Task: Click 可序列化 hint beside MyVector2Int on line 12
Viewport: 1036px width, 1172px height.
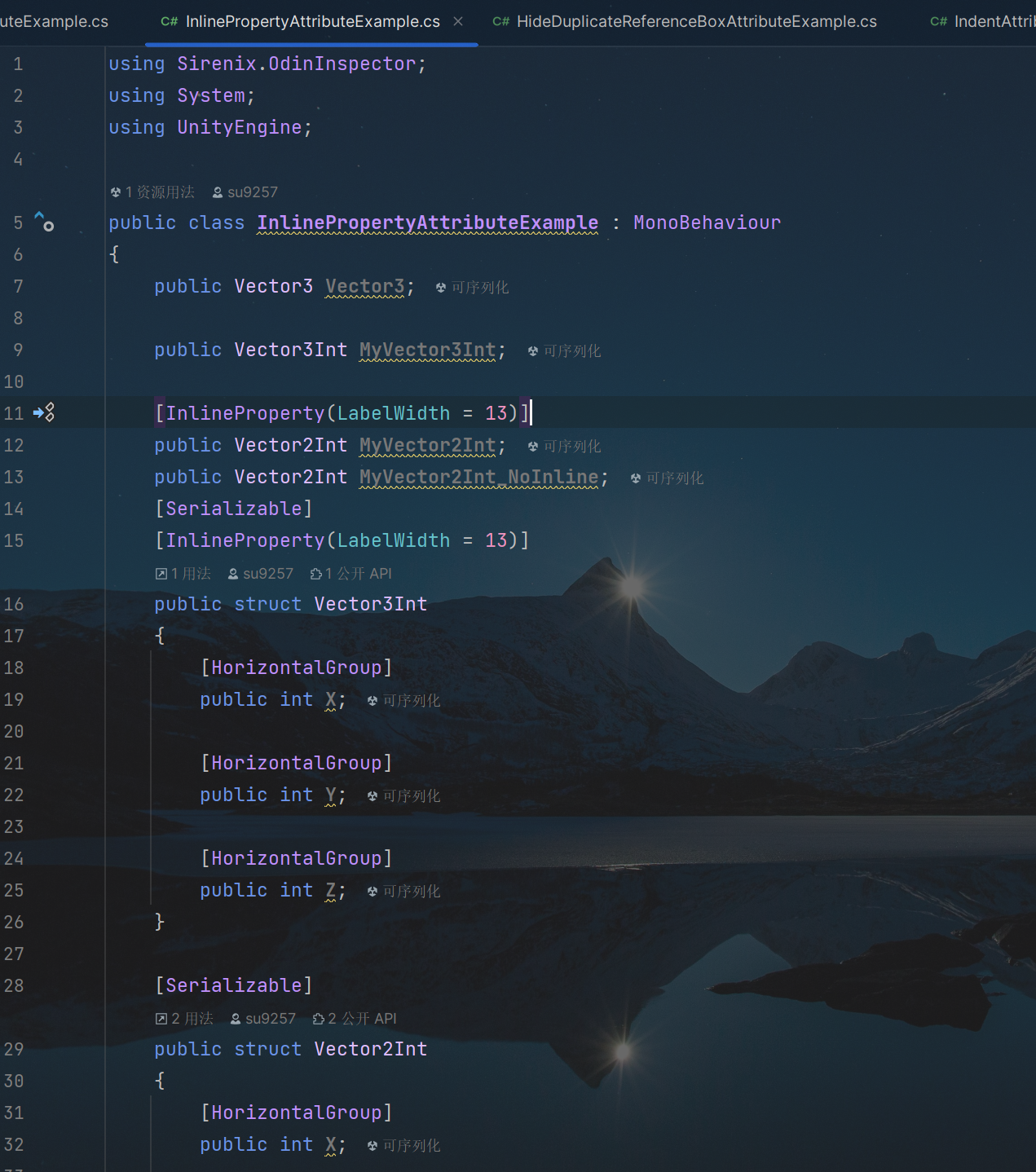Action: coord(564,447)
